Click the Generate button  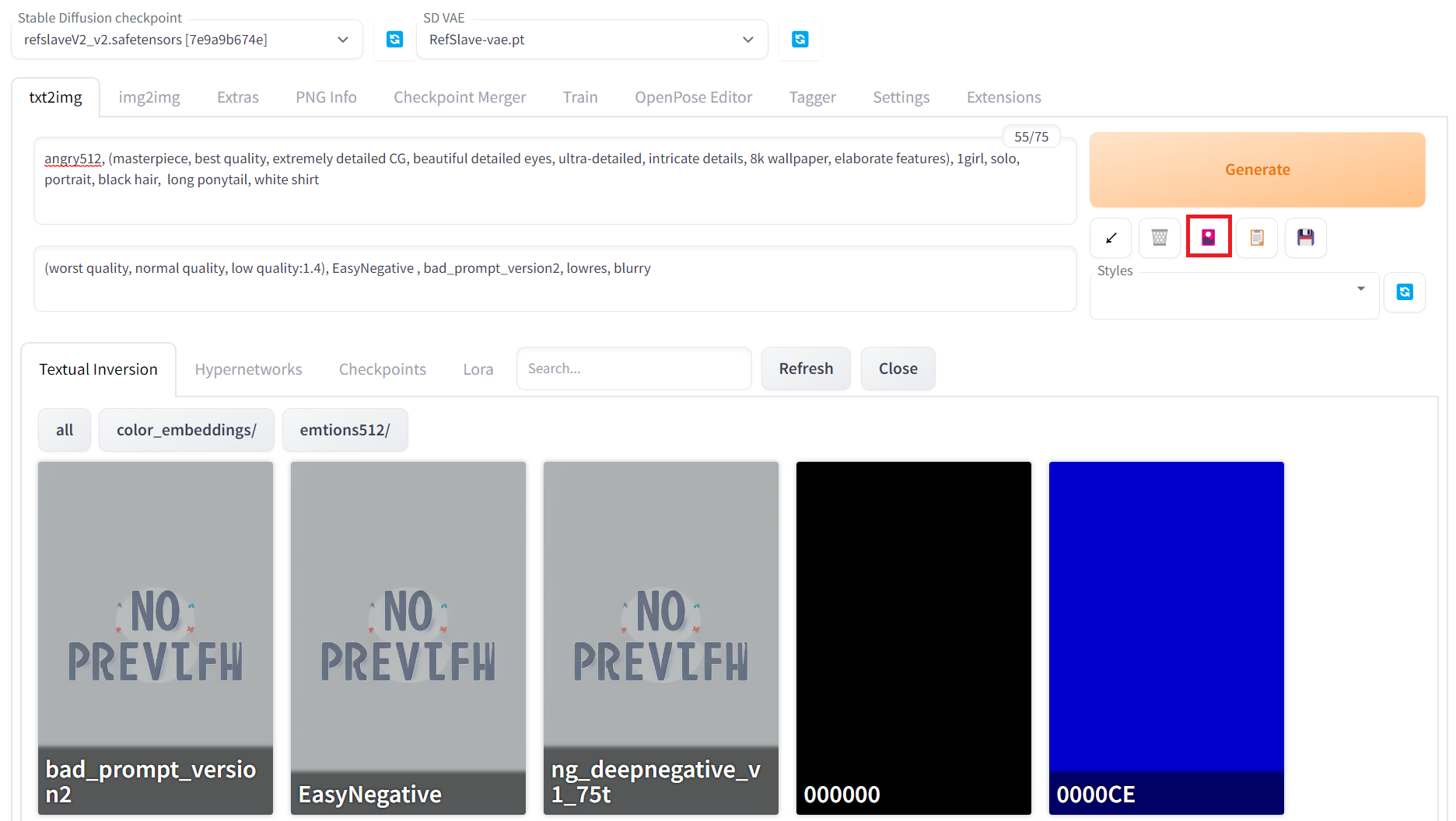click(1257, 169)
